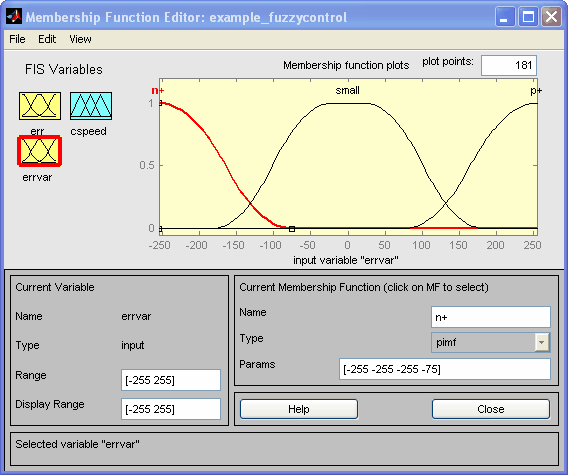Click the Help button
The image size is (568, 475).
tap(299, 409)
